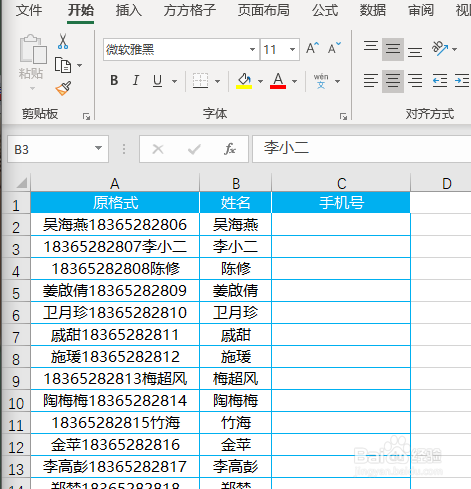Activate the Format Painter brush
The height and width of the screenshot is (489, 471).
pos(63,88)
